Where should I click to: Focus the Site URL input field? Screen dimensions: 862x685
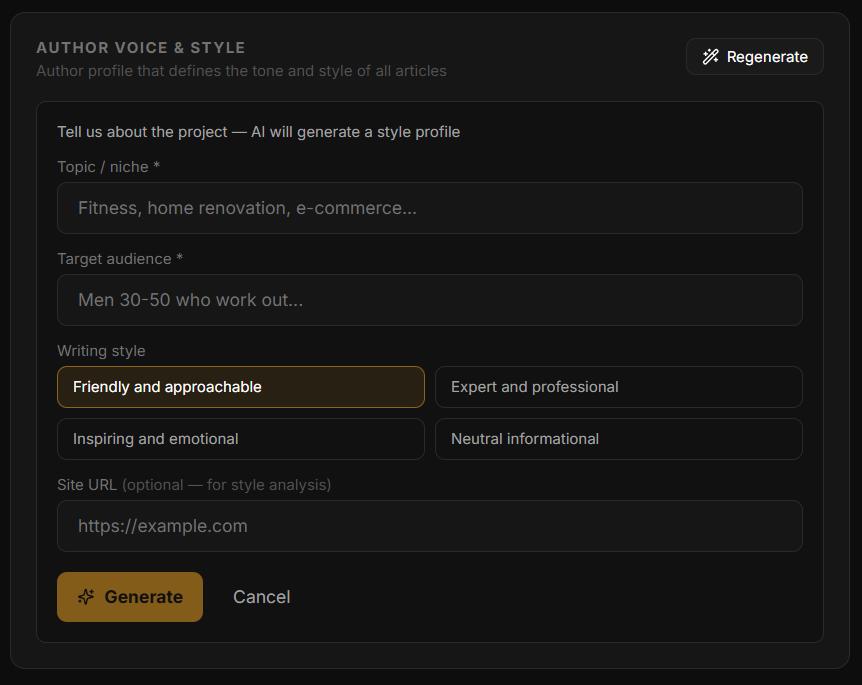click(x=429, y=526)
